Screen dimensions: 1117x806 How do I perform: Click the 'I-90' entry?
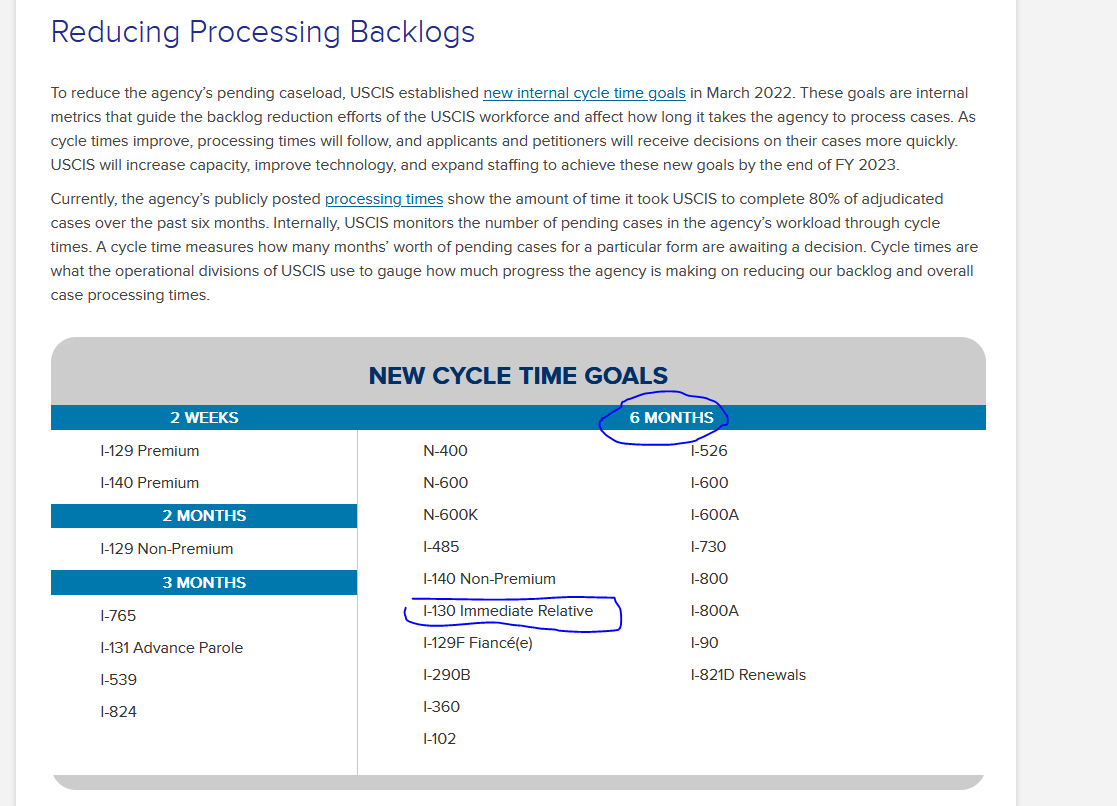click(705, 644)
